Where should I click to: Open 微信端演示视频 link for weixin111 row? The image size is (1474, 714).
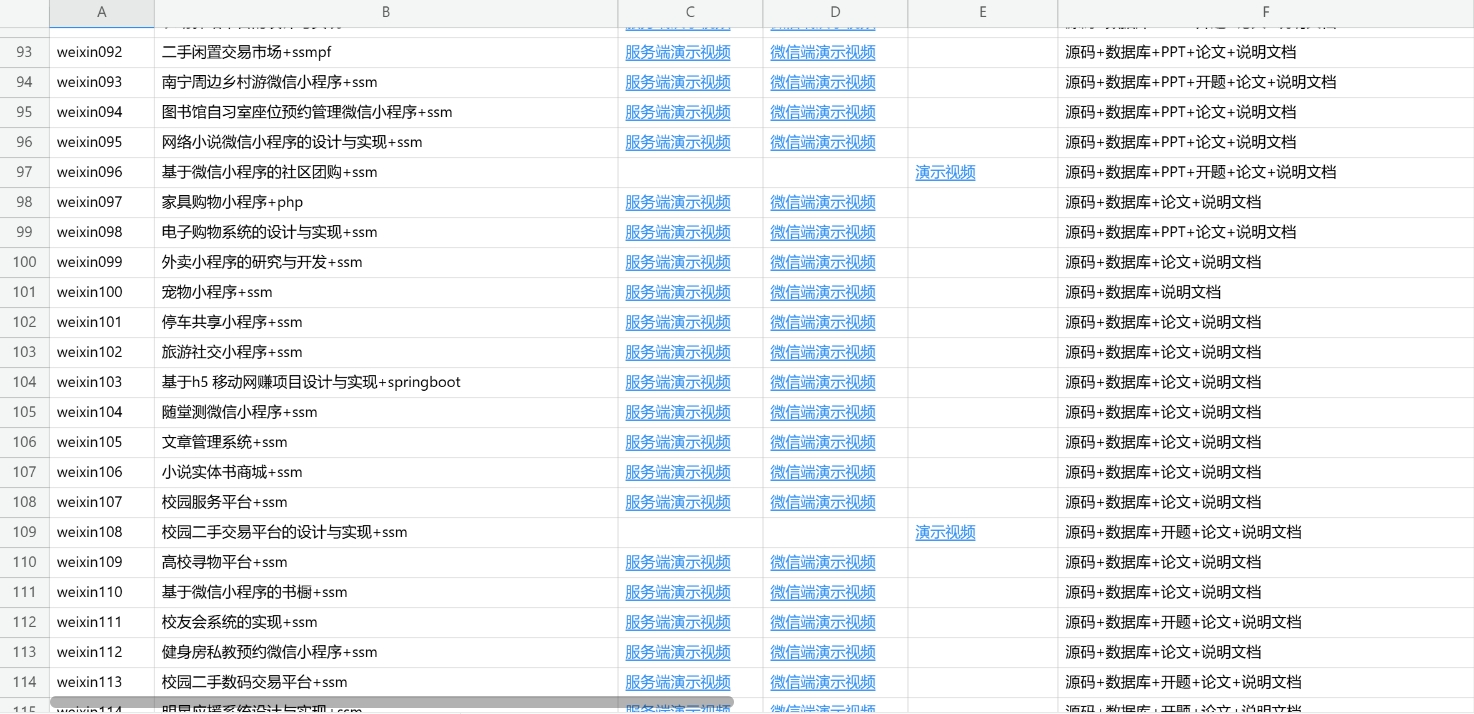[823, 622]
